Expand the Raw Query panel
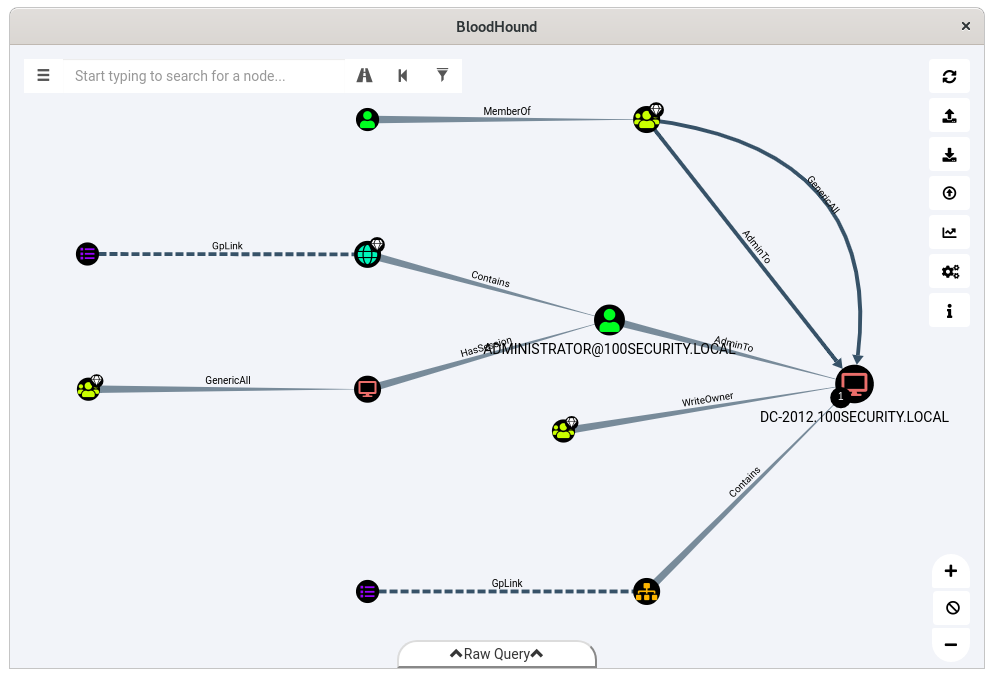 pos(496,654)
